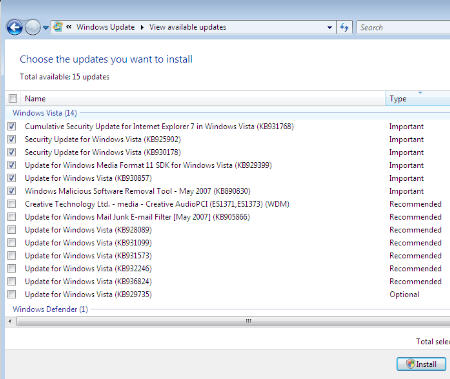
Task: Check Update for Windows Vista KB936824
Action: pyautogui.click(x=12, y=281)
